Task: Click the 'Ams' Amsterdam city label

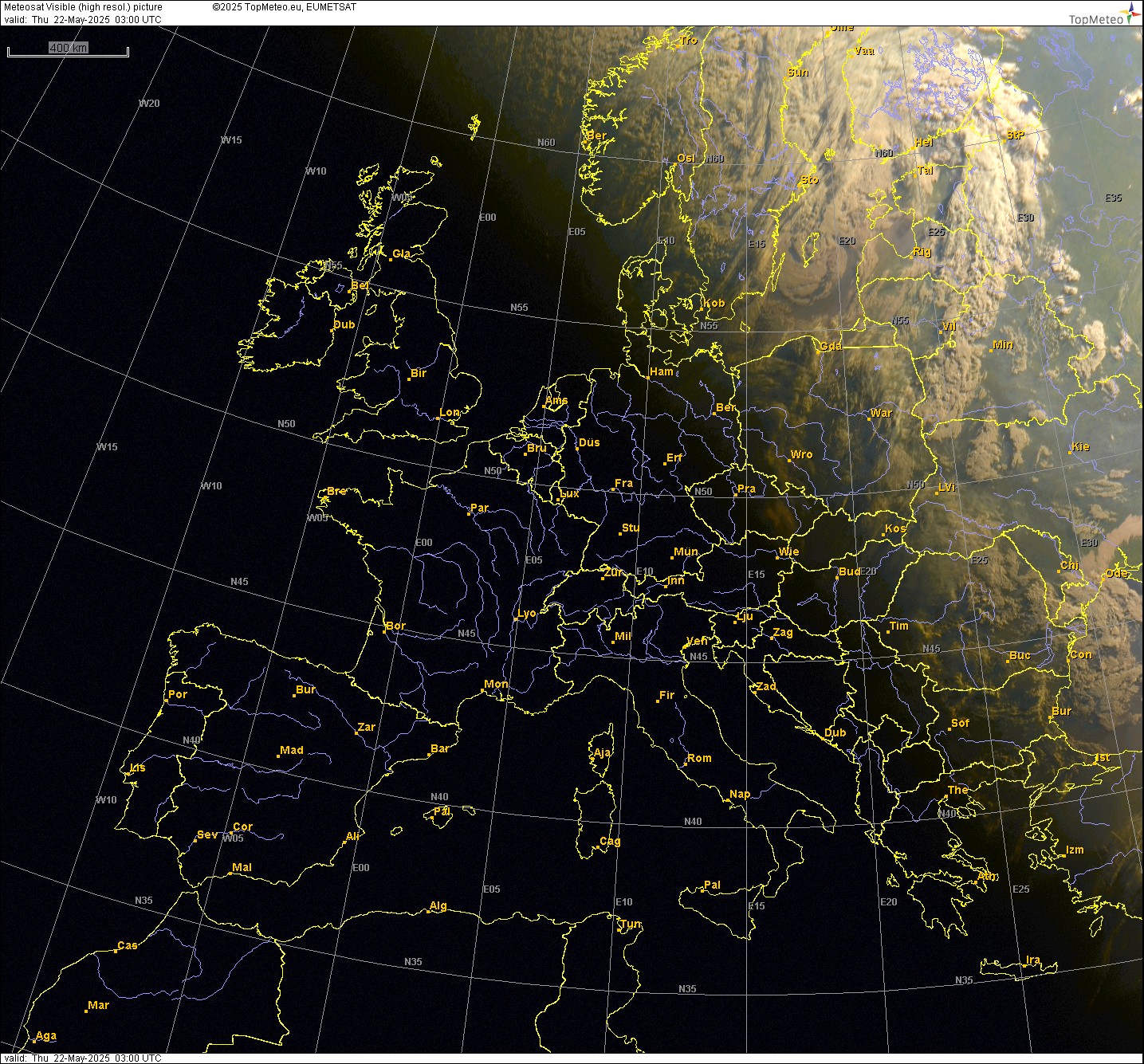Action: (x=556, y=401)
